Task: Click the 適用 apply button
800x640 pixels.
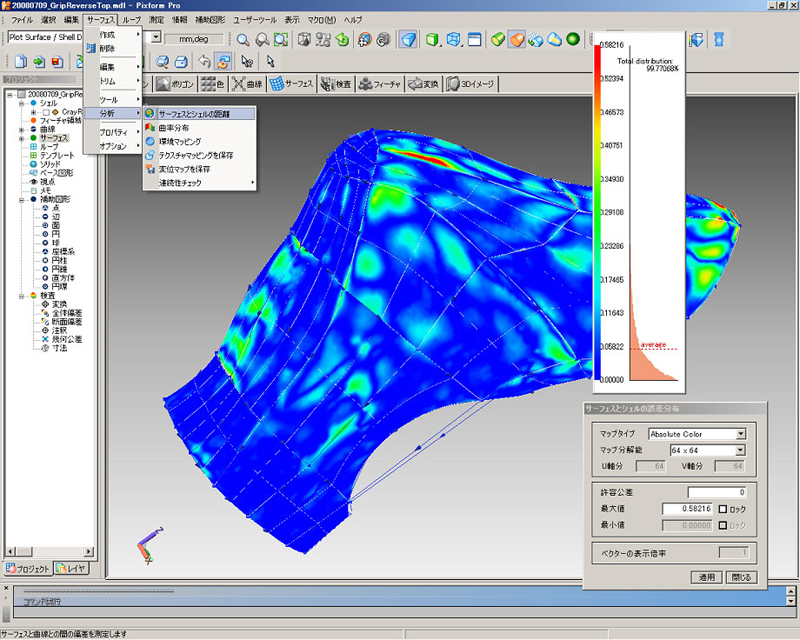Action: pos(705,577)
